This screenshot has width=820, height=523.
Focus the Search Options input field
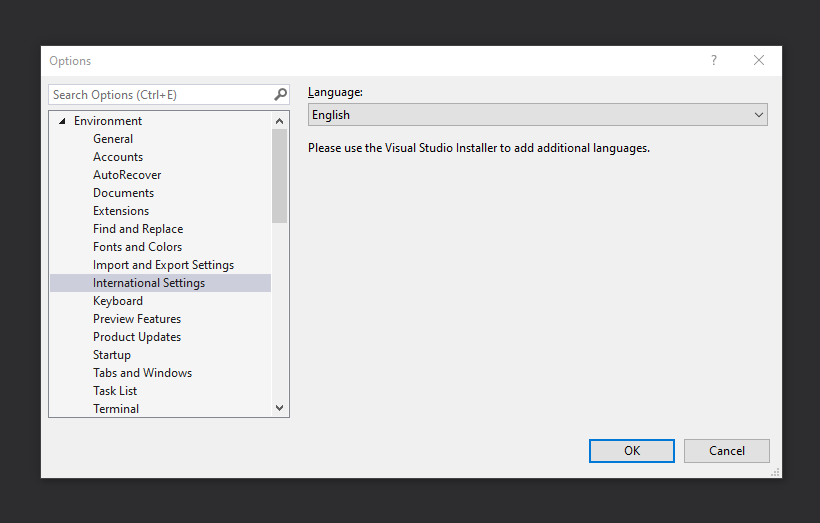(x=161, y=95)
